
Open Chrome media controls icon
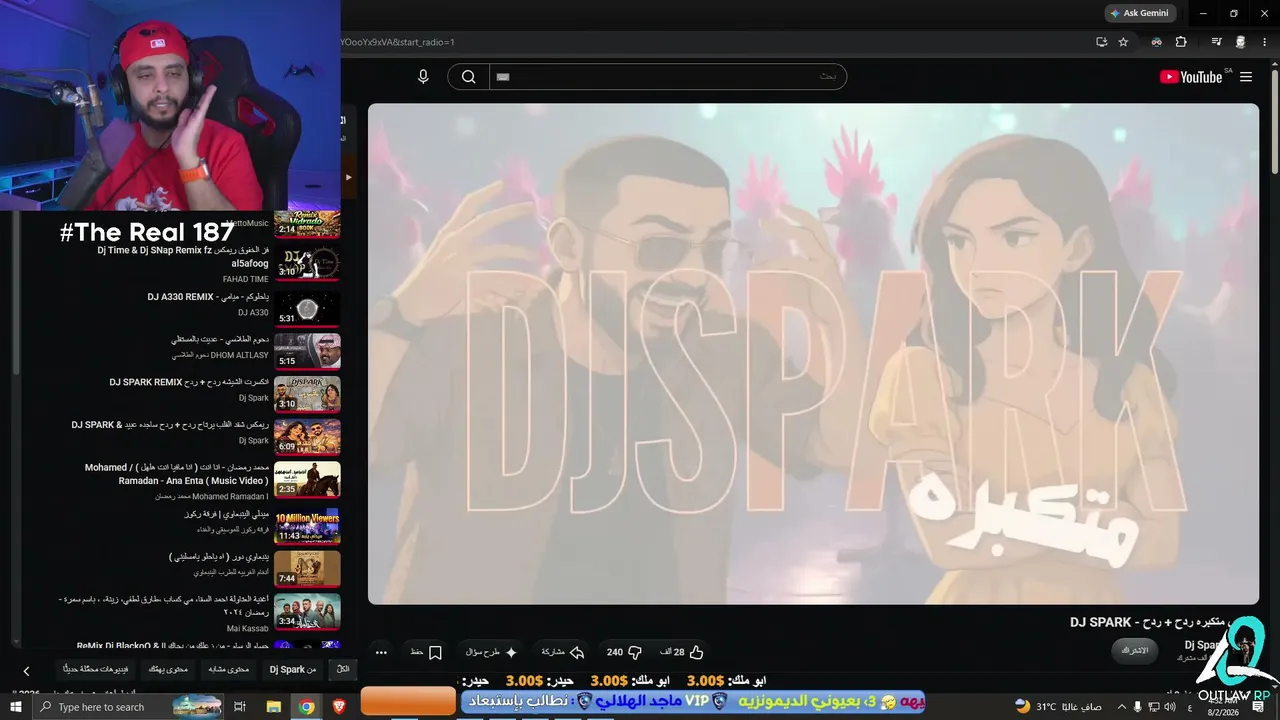coord(1217,42)
